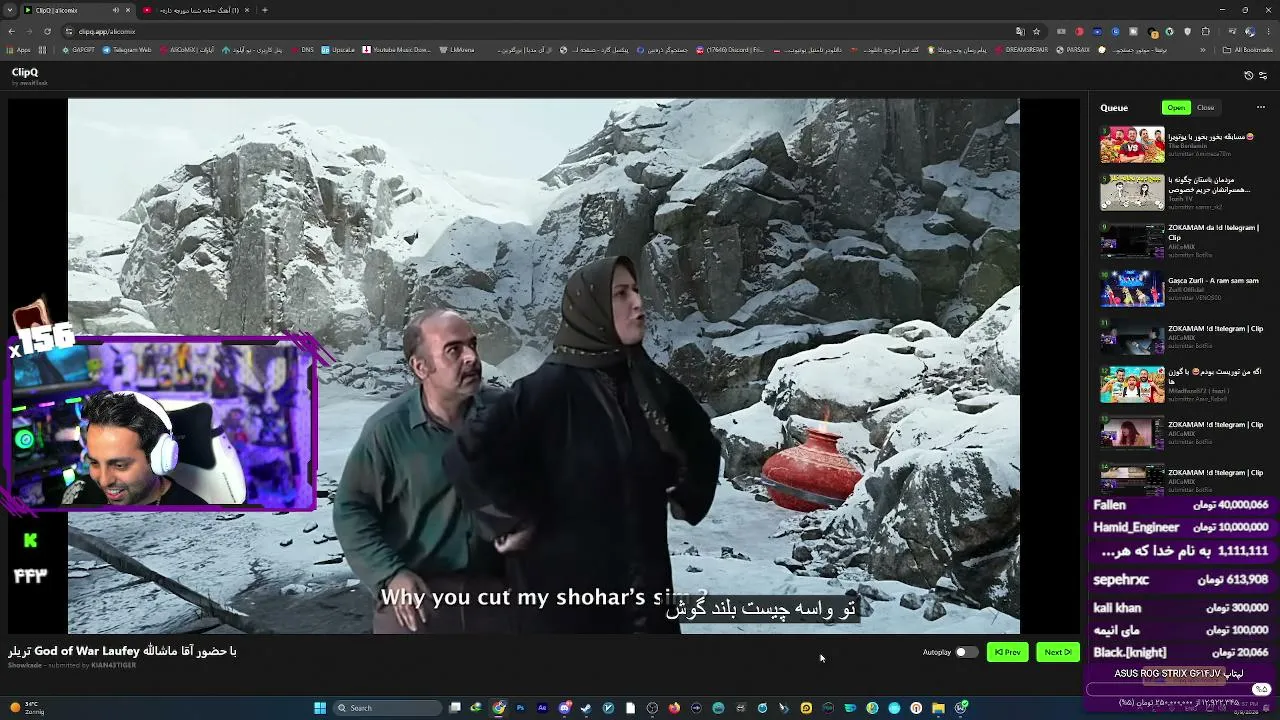Image resolution: width=1280 pixels, height=720 pixels.
Task: Open Discord from the taskbar
Action: [564, 708]
